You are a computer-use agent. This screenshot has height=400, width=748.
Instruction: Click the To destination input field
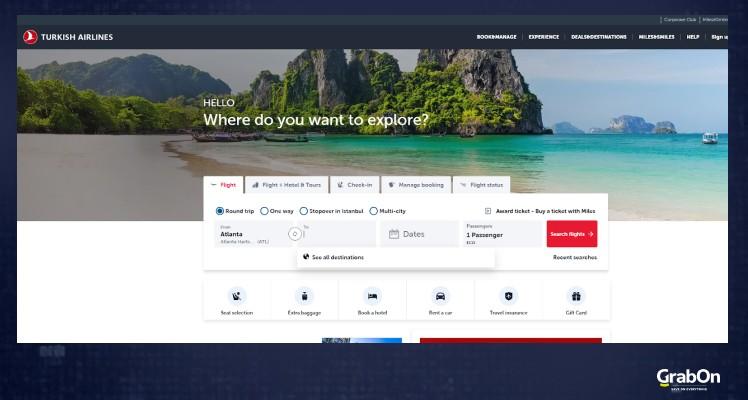340,236
